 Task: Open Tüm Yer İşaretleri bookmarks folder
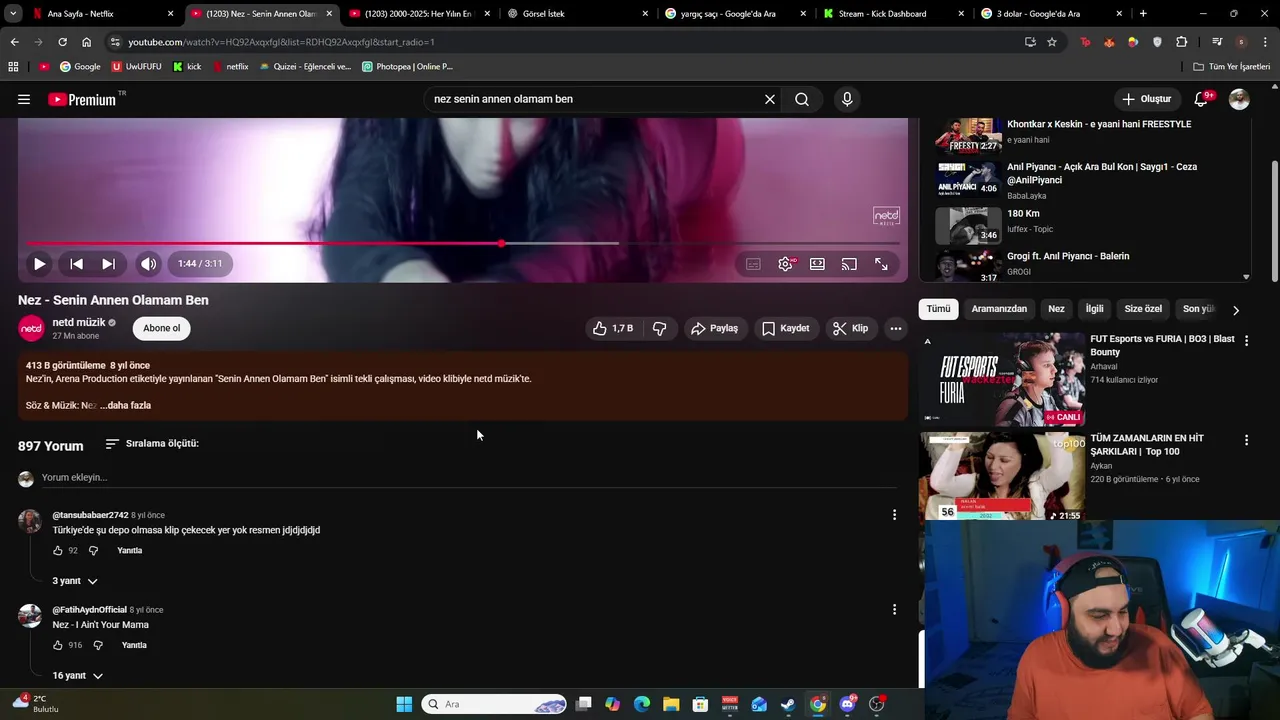click(x=1232, y=67)
